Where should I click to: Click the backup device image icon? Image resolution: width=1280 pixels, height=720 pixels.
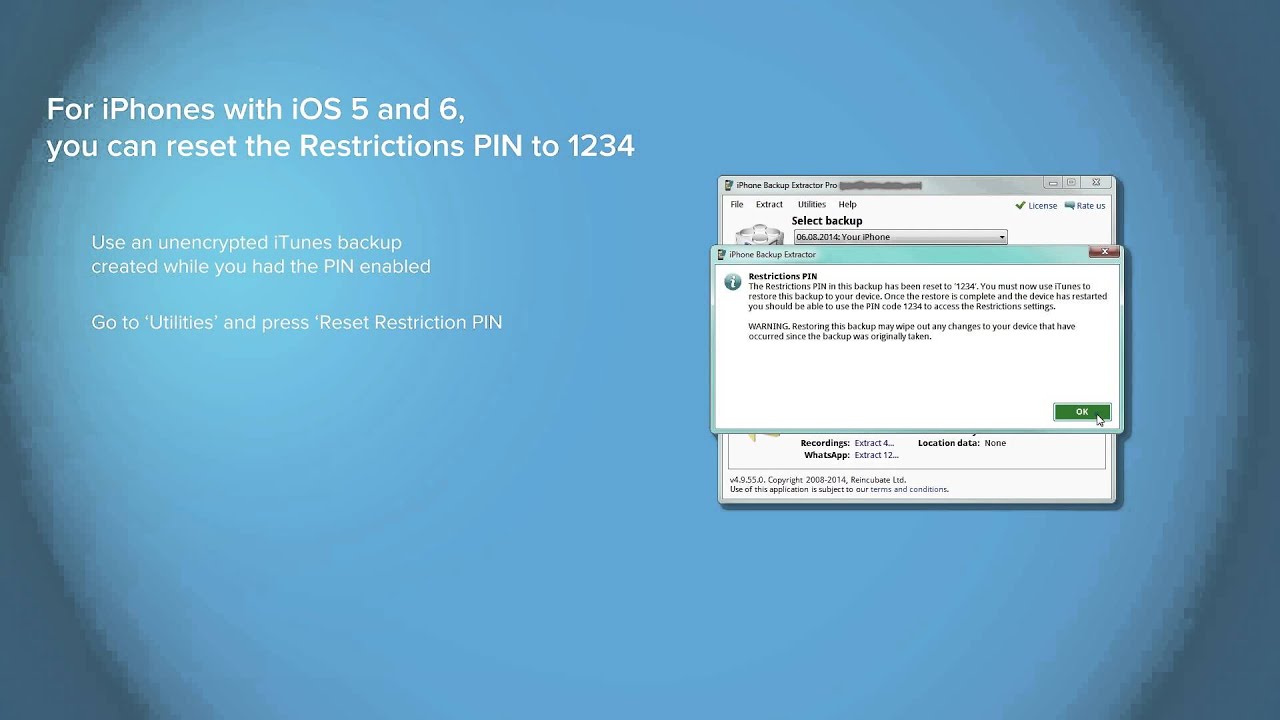pos(760,235)
